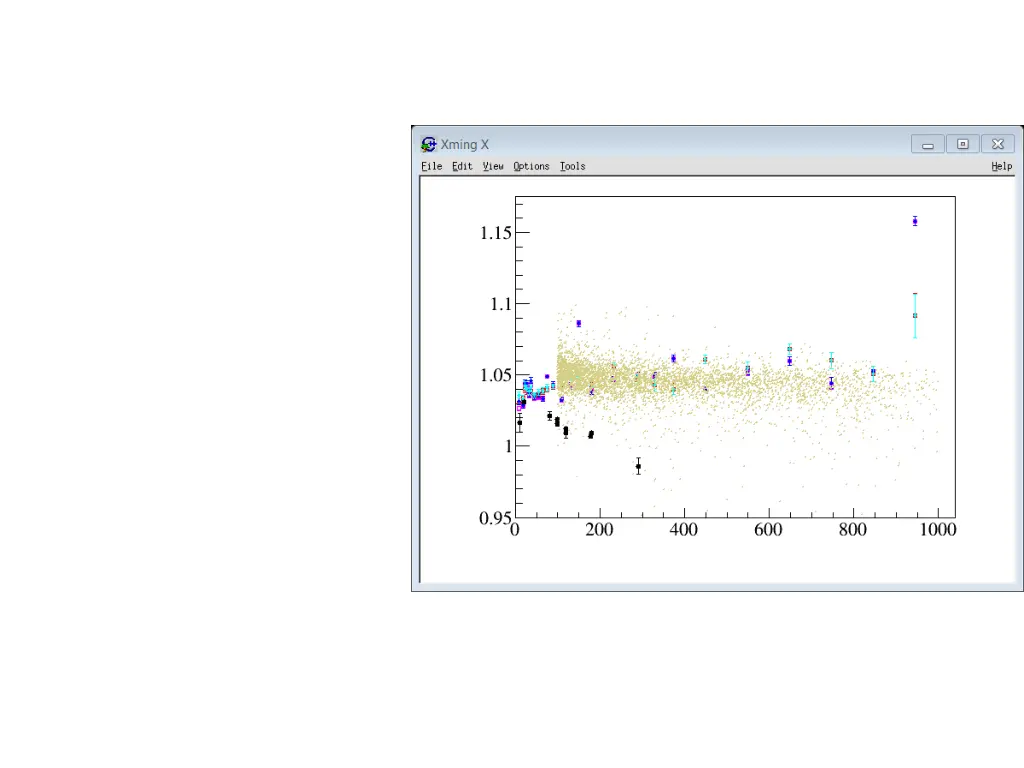
Task: Open the Help menu
Action: click(x=1001, y=167)
